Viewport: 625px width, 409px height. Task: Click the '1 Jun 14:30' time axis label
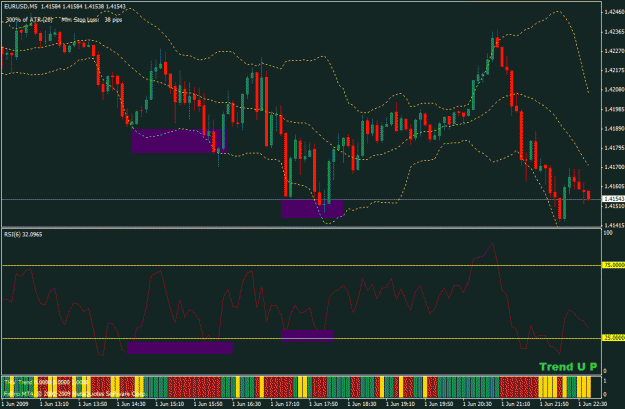click(x=131, y=404)
